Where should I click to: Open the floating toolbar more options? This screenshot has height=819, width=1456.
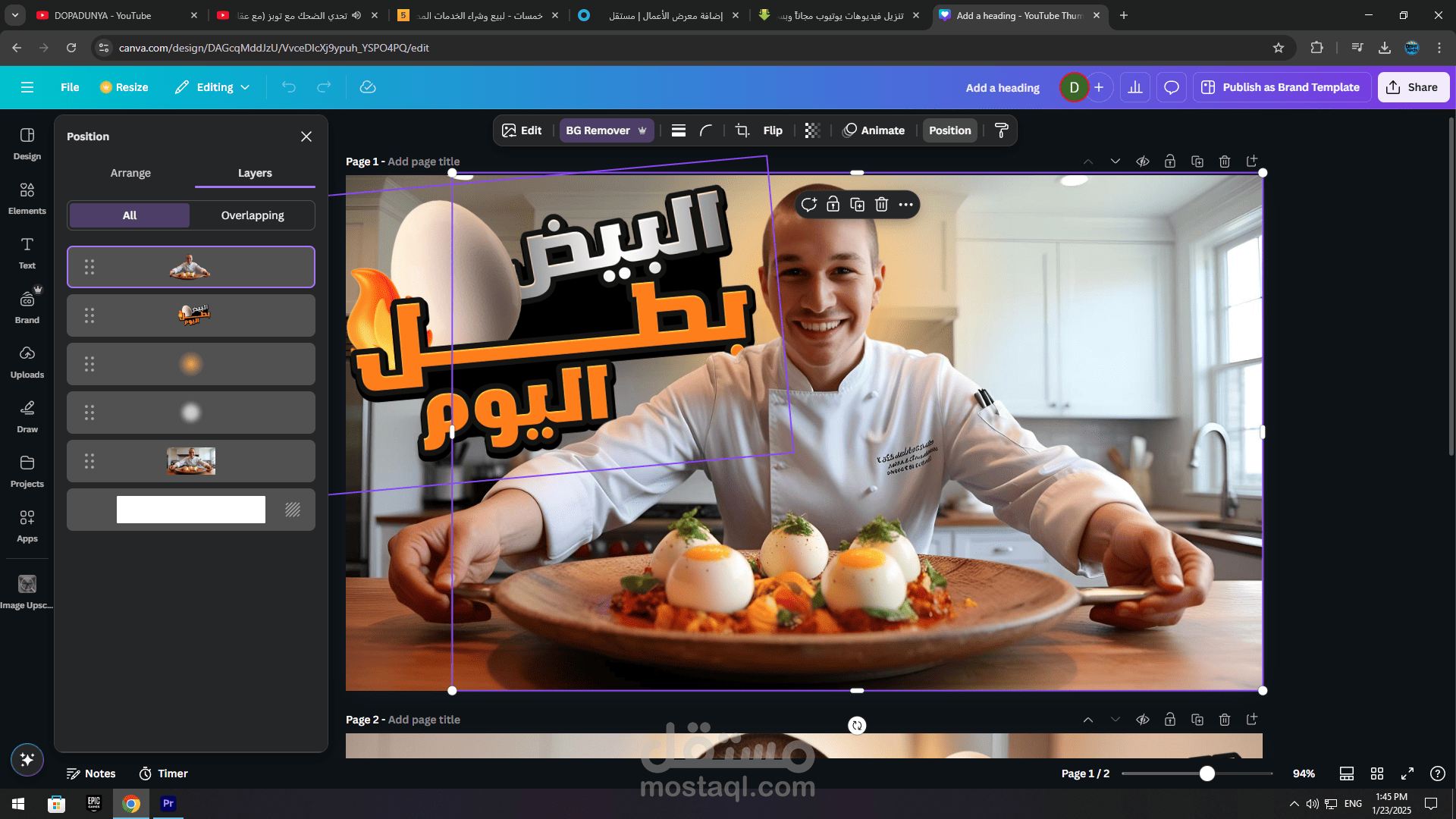pyautogui.click(x=905, y=204)
